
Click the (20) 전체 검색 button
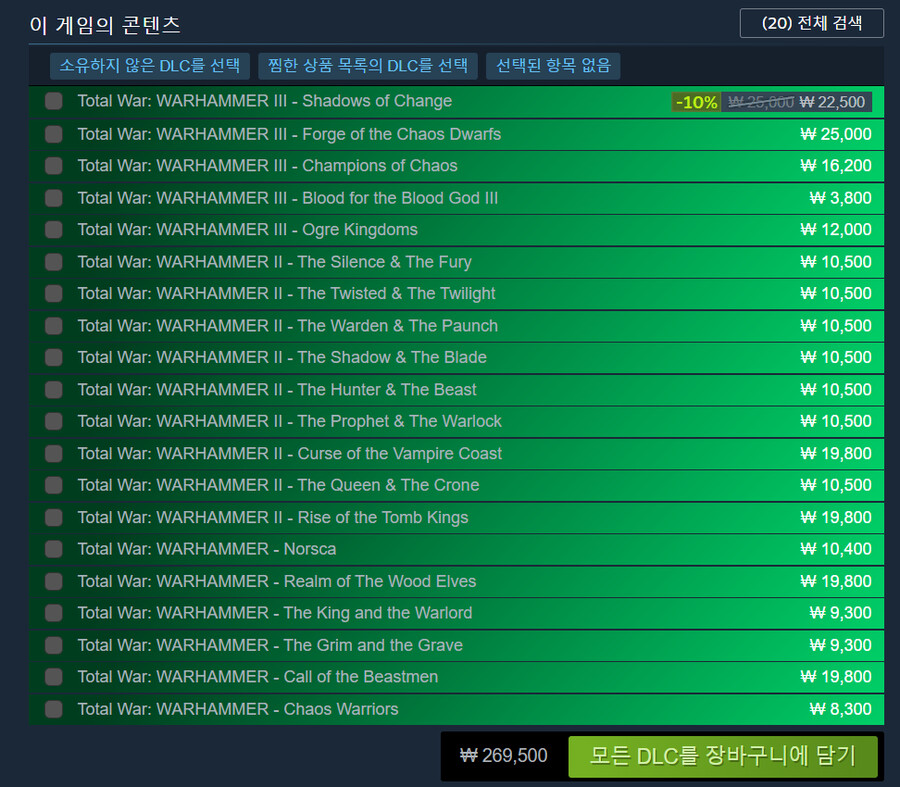(812, 23)
